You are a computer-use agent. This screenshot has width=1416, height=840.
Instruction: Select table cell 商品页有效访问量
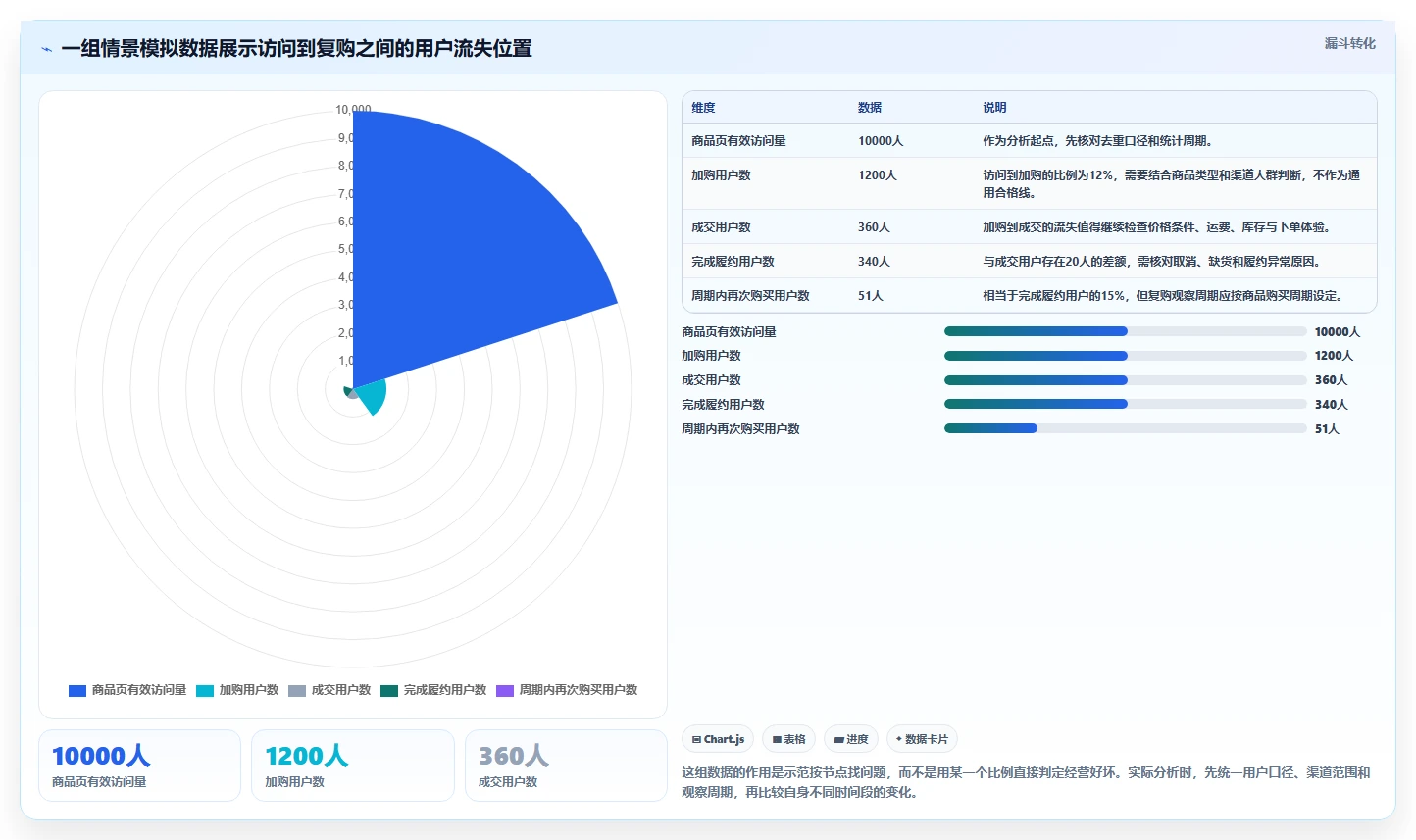(x=738, y=141)
